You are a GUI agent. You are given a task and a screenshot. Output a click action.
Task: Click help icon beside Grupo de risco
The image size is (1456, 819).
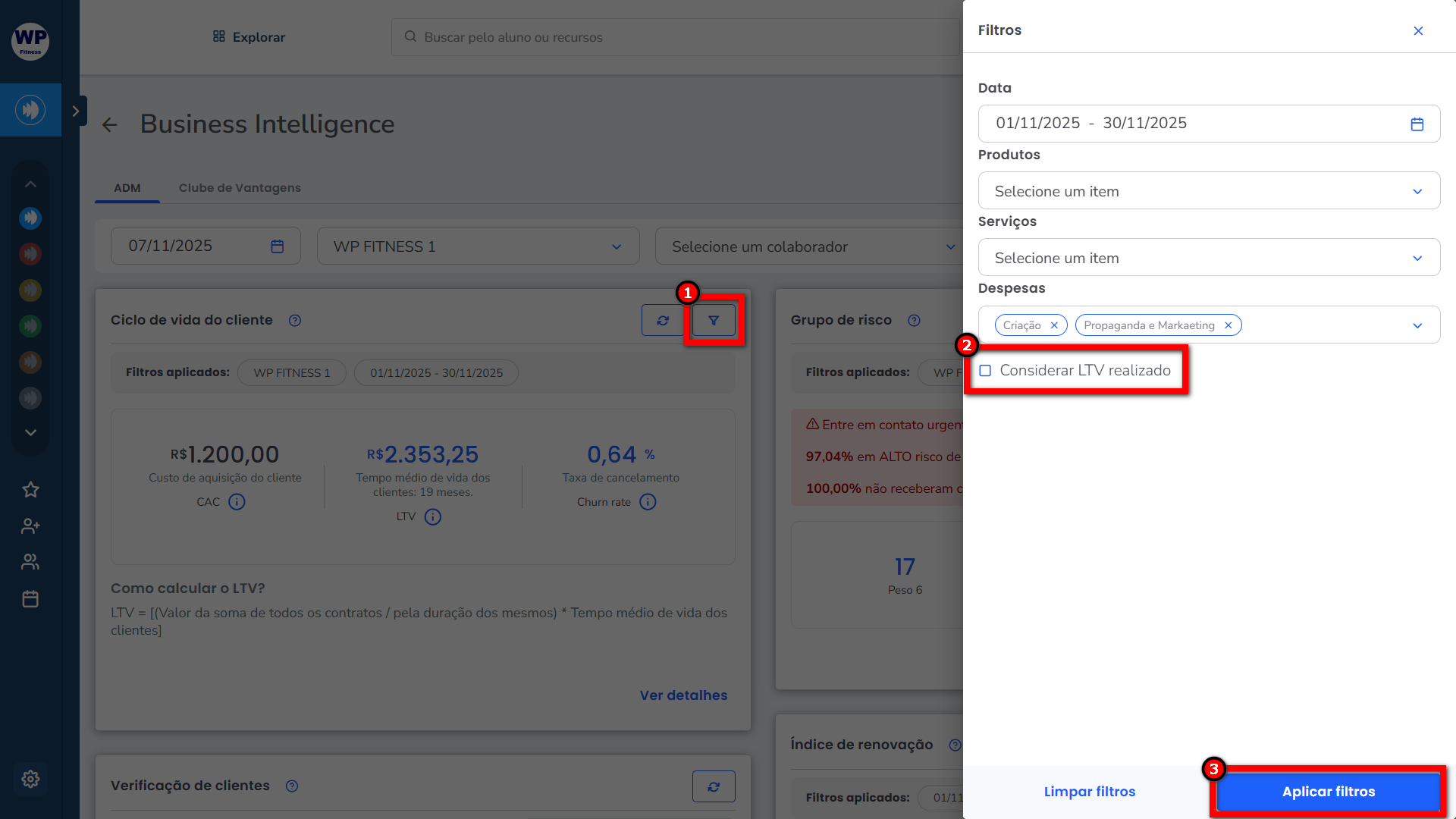pos(914,321)
